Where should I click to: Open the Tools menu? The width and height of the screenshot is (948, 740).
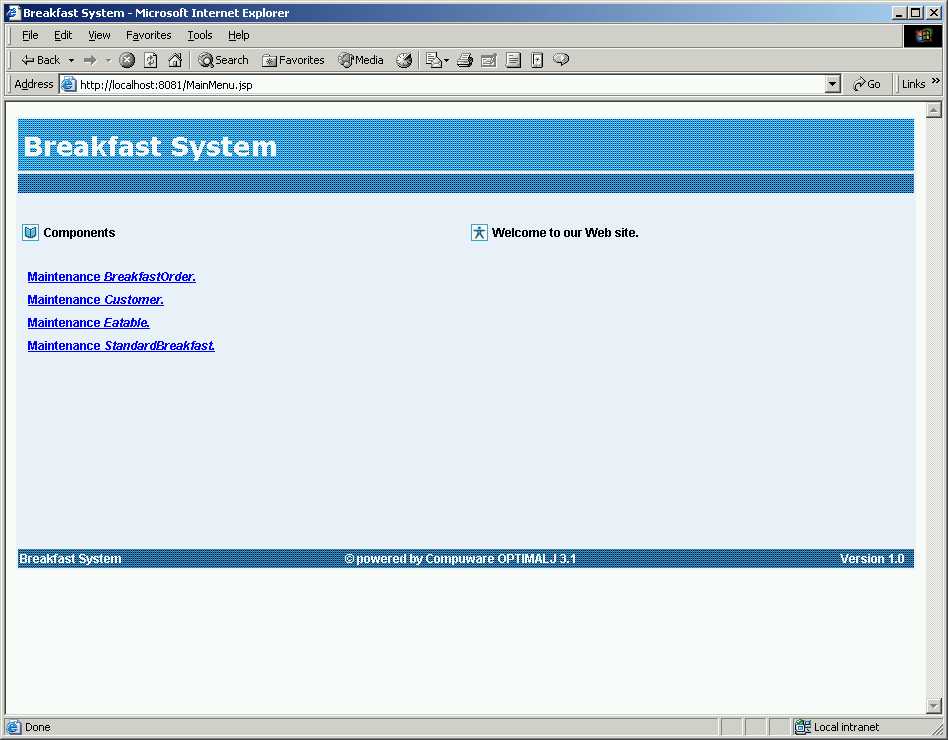click(x=200, y=35)
